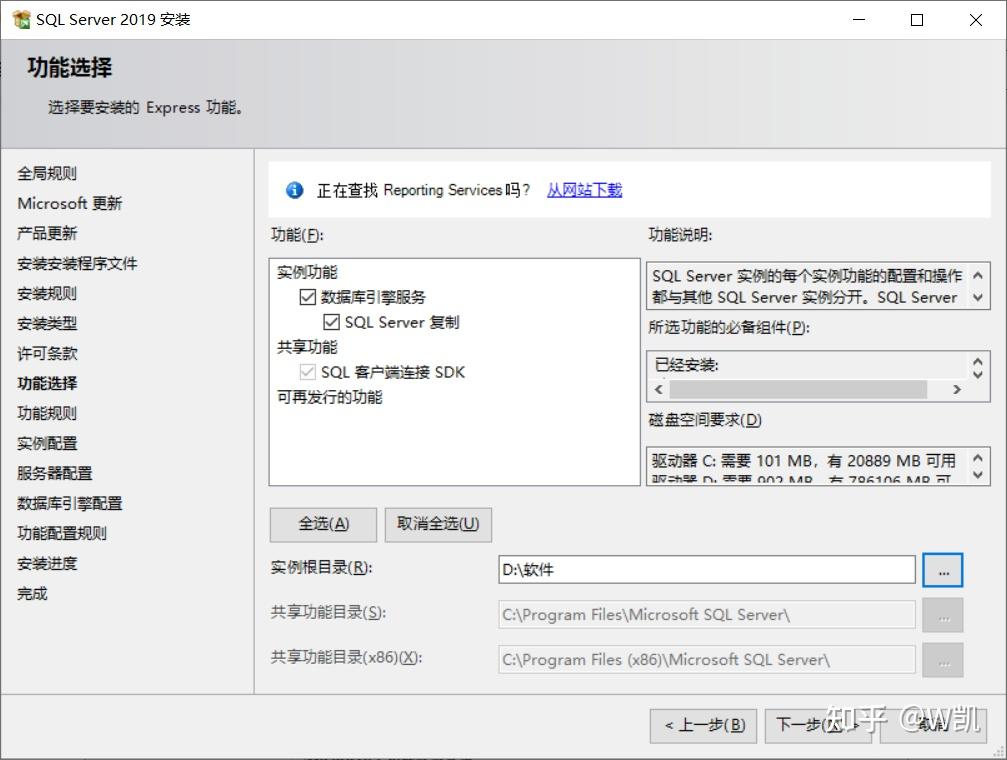Click into 实例根目录 input field

706,570
